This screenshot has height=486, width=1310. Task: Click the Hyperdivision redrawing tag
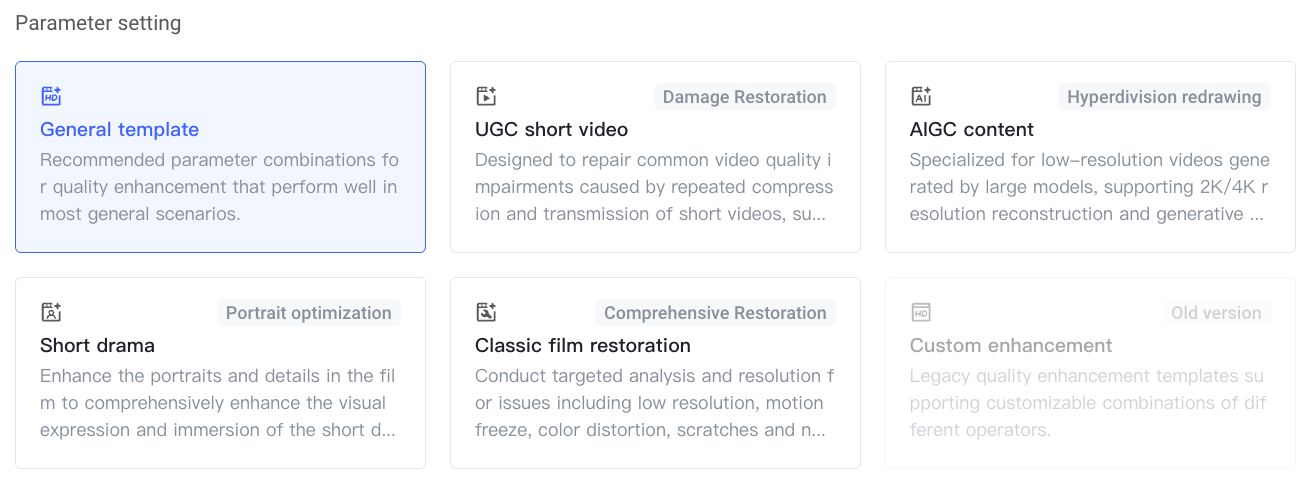(1164, 97)
